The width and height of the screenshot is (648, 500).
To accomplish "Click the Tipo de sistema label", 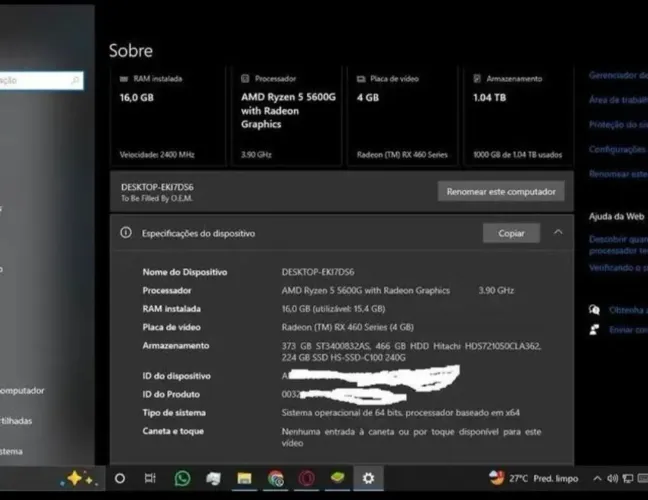I will 174,412.
